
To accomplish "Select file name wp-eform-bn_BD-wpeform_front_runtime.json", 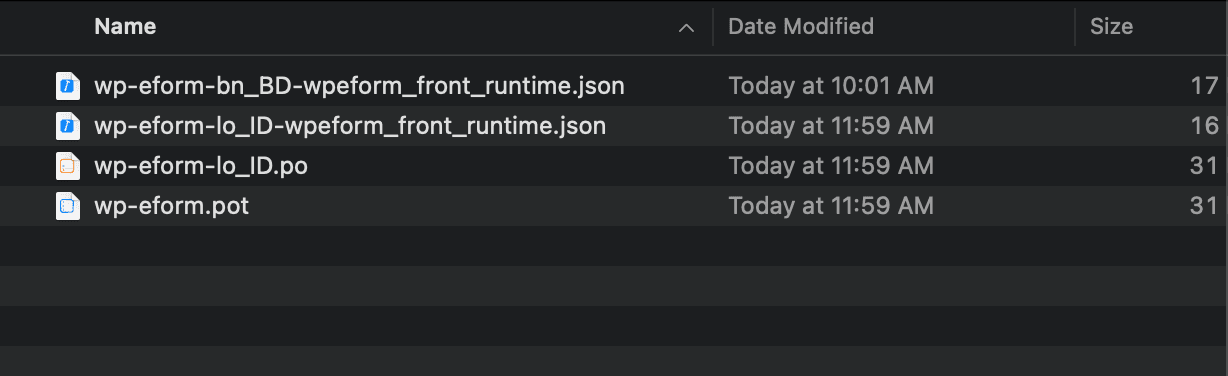I will pos(359,86).
